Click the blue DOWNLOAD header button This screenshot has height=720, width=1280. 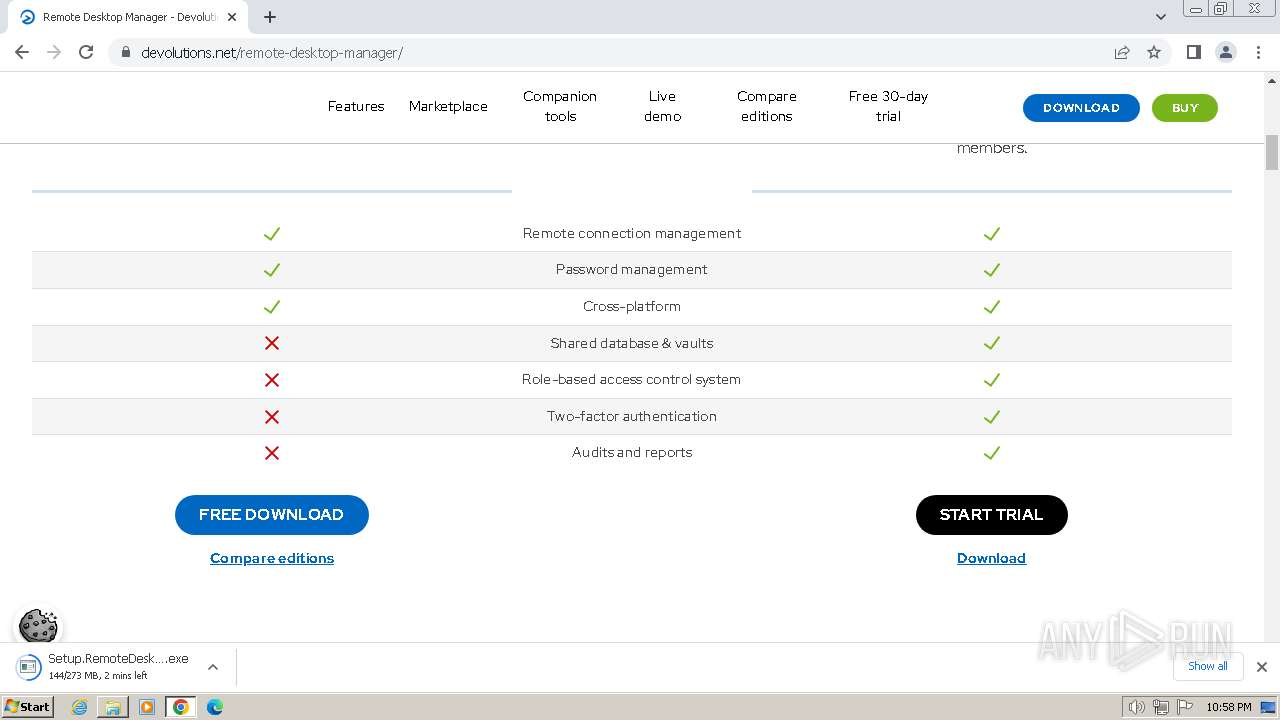click(1081, 108)
